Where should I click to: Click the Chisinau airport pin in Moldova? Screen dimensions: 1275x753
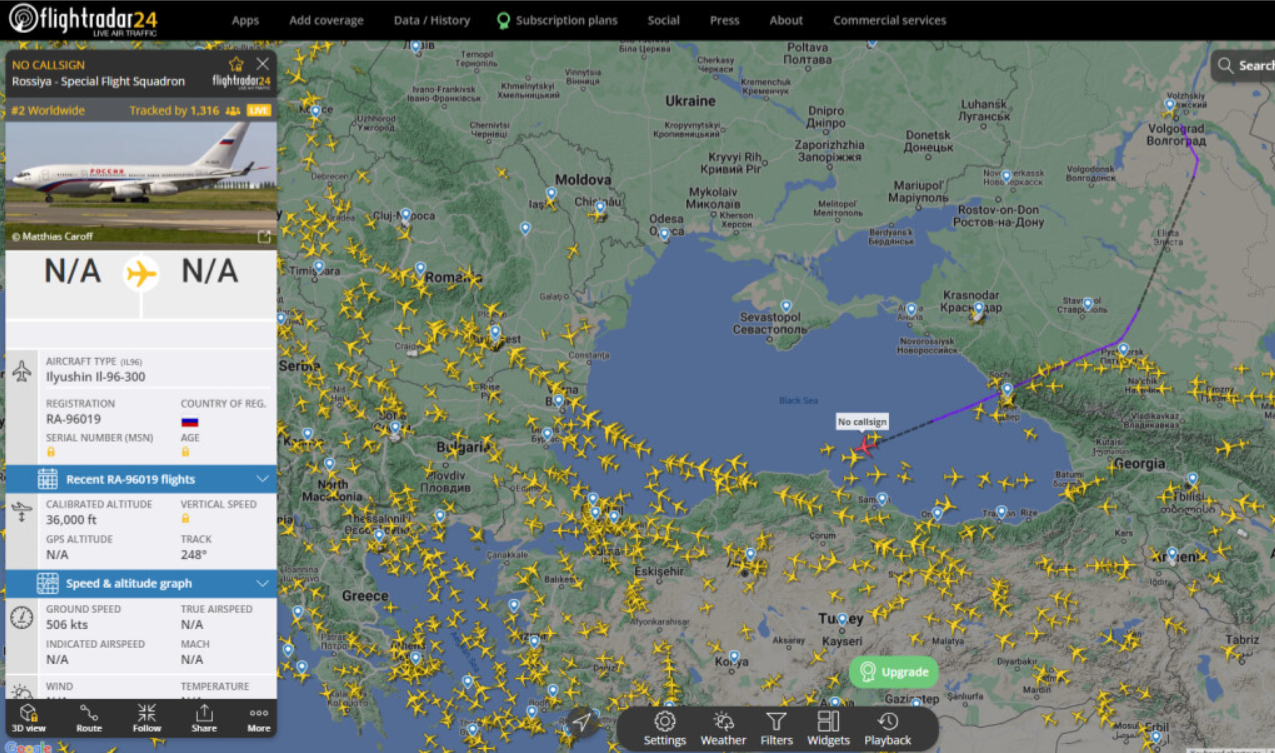pyautogui.click(x=600, y=208)
